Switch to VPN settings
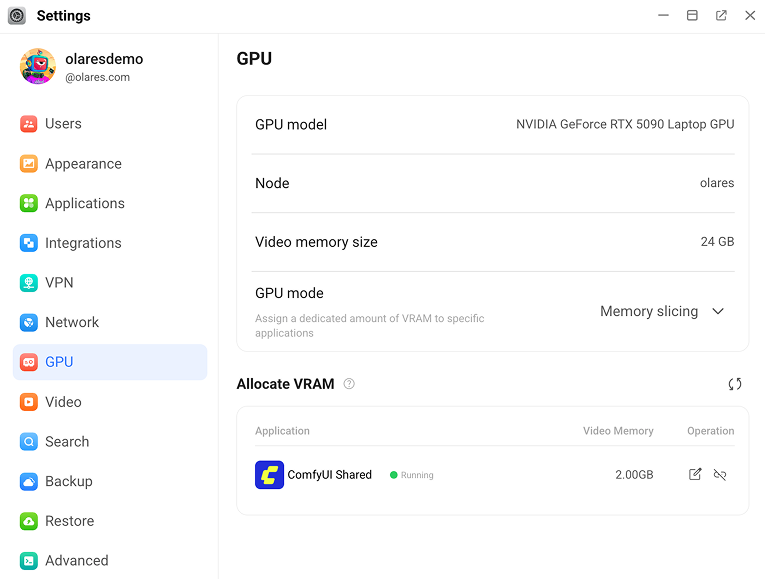 [x=59, y=283]
